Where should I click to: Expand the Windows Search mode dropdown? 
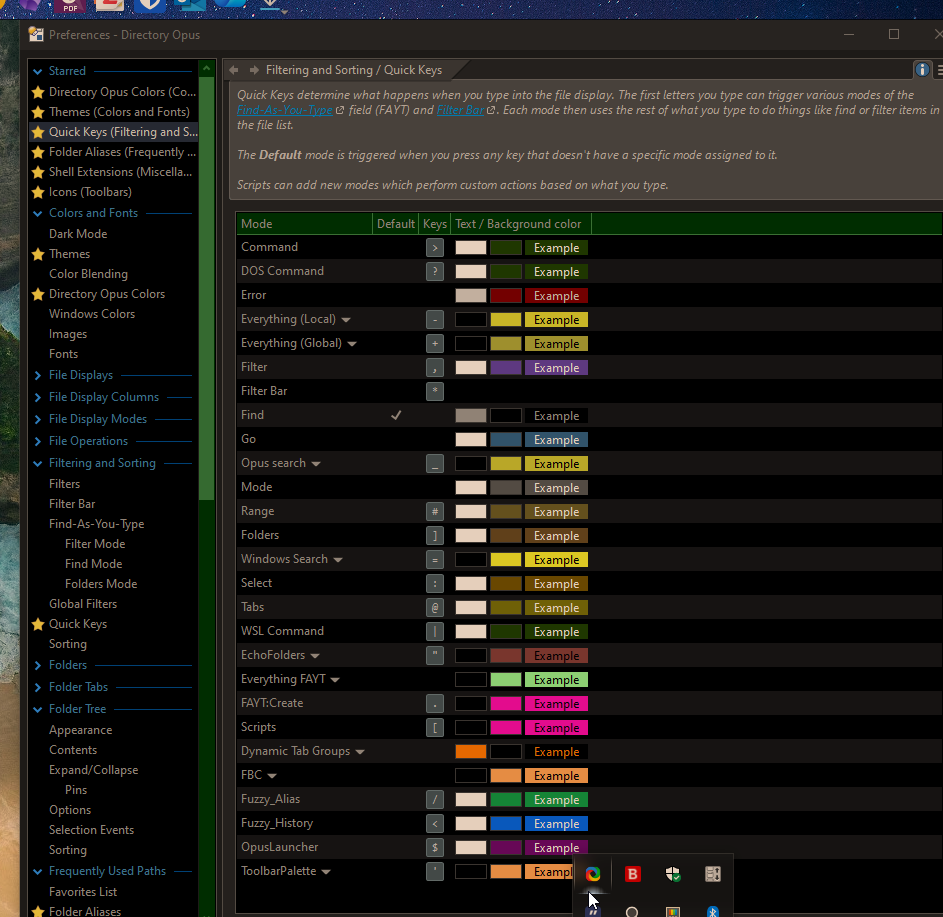click(x=338, y=560)
